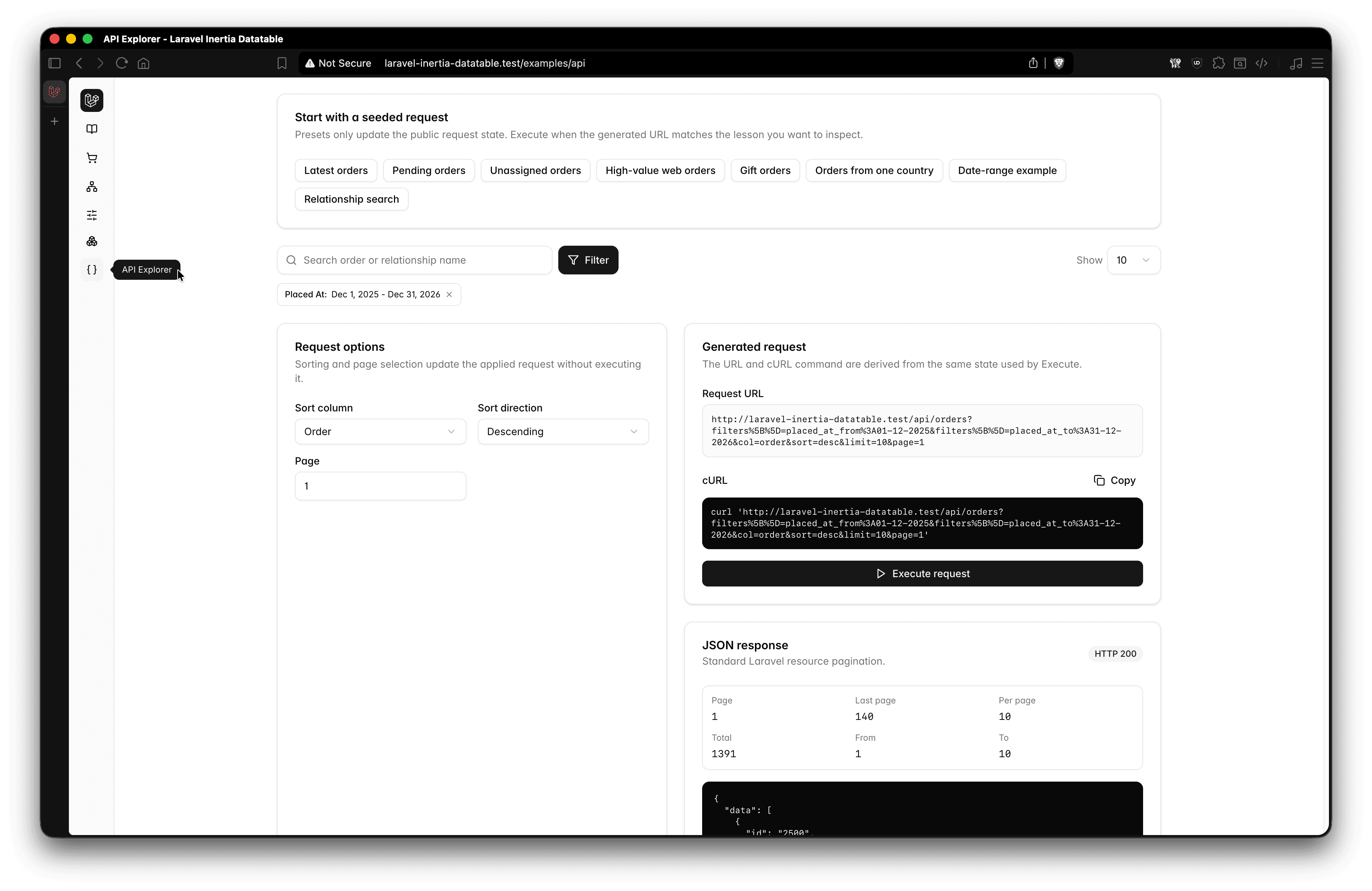1372x891 pixels.
Task: Remove the Placed At date filter chip
Action: [x=449, y=294]
